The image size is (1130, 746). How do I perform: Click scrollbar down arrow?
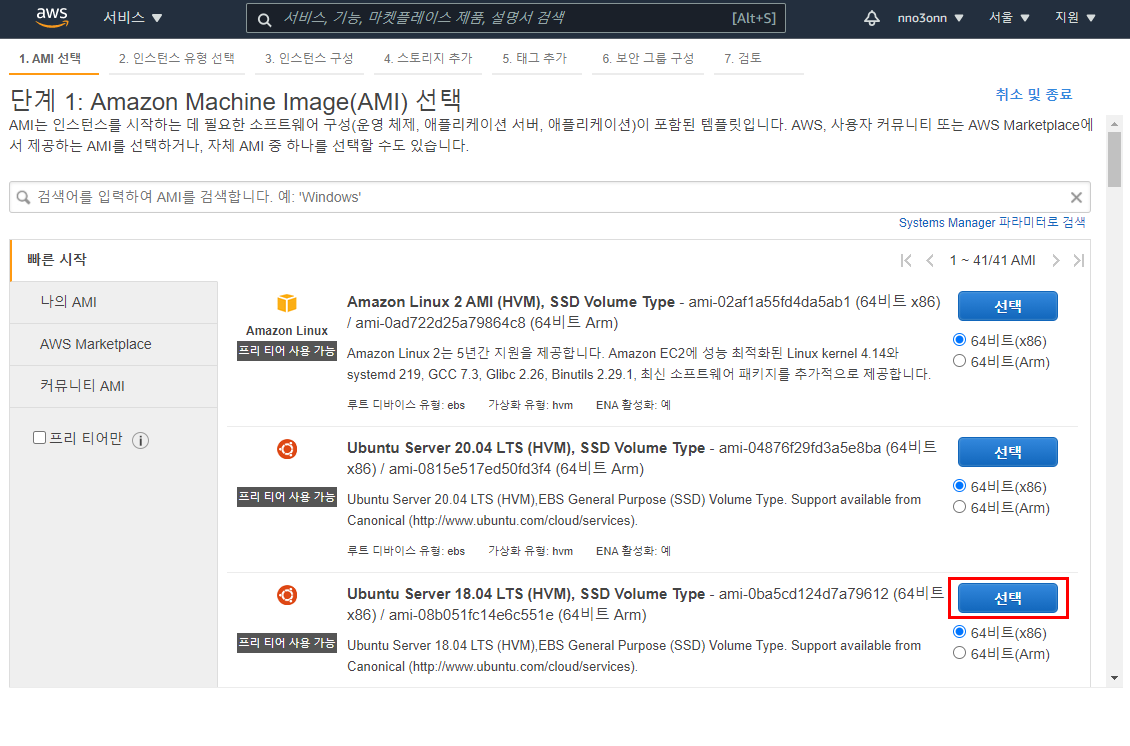[1114, 678]
